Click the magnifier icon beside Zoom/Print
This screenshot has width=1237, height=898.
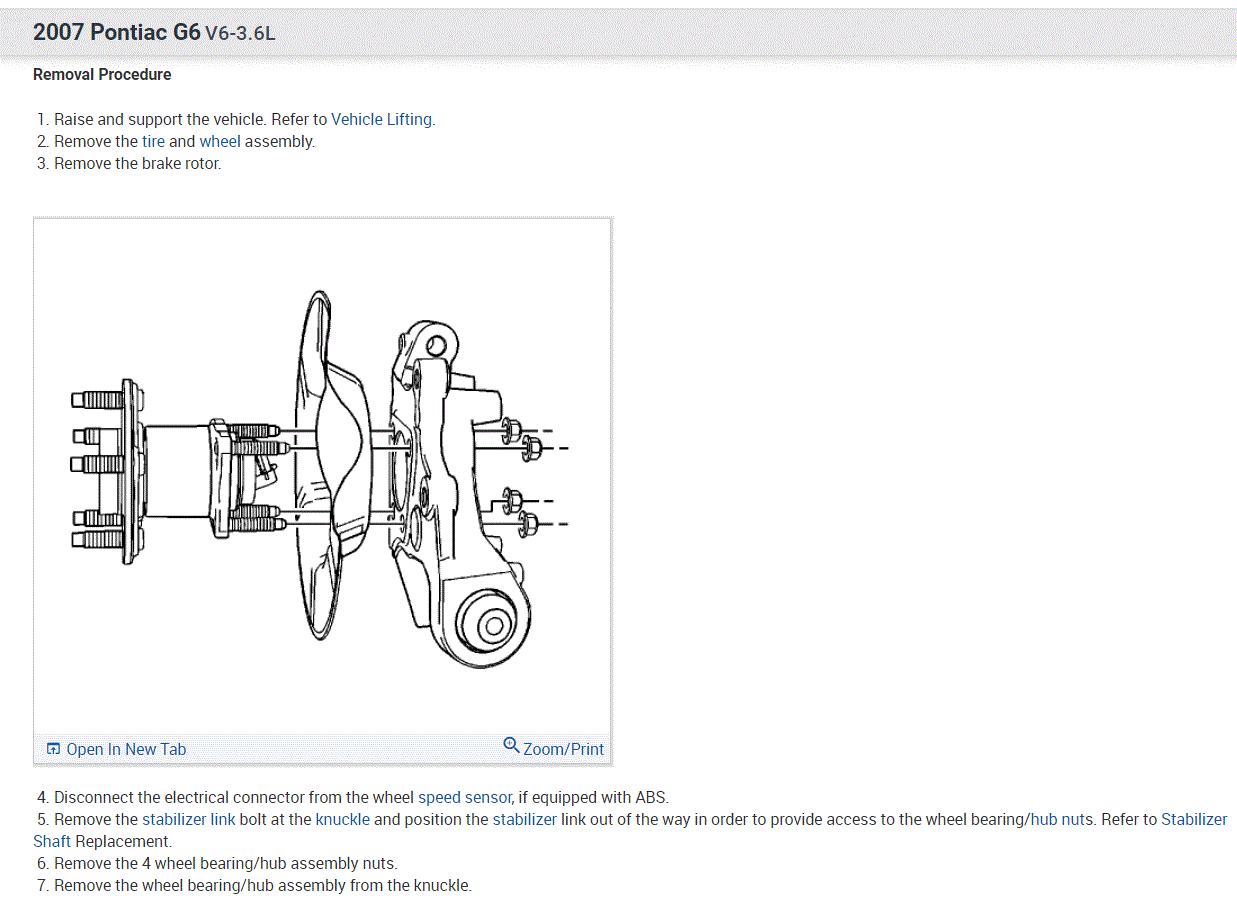511,746
